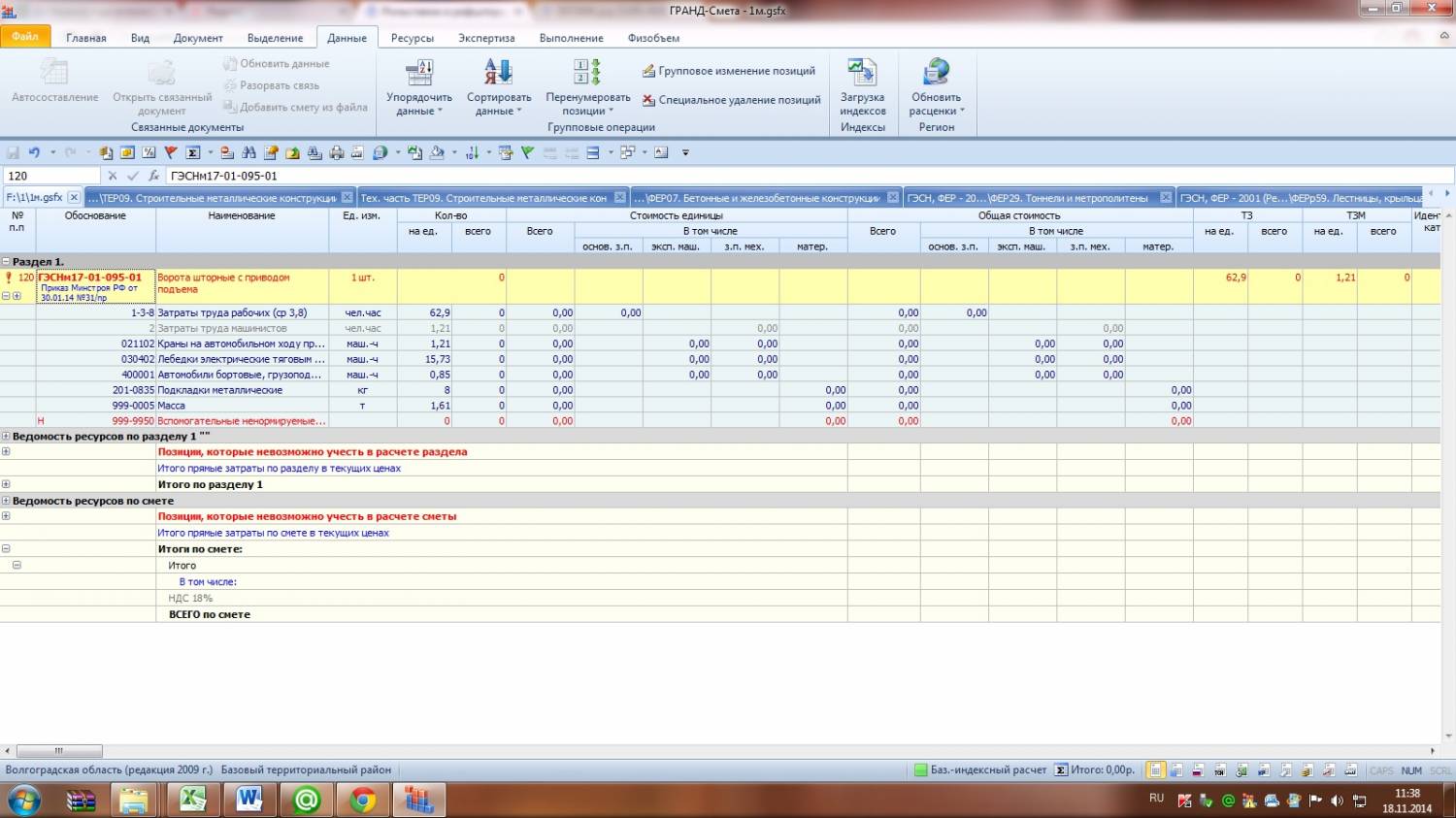Screen dimensions: 1456x818
Task: Click the percent coefficients toolbar icon
Action: coord(149,152)
